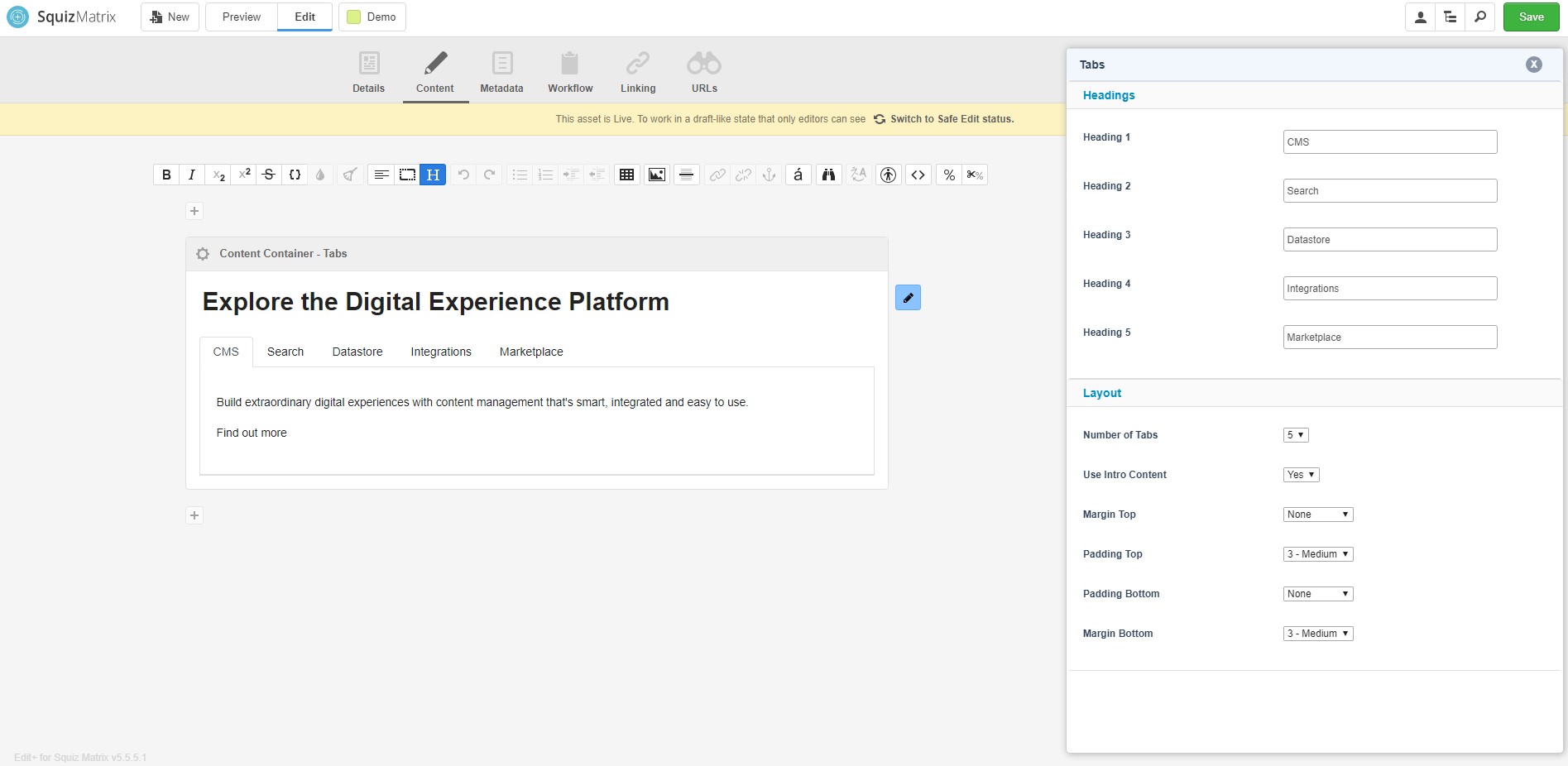Click the remove link broken-chain icon

[743, 175]
